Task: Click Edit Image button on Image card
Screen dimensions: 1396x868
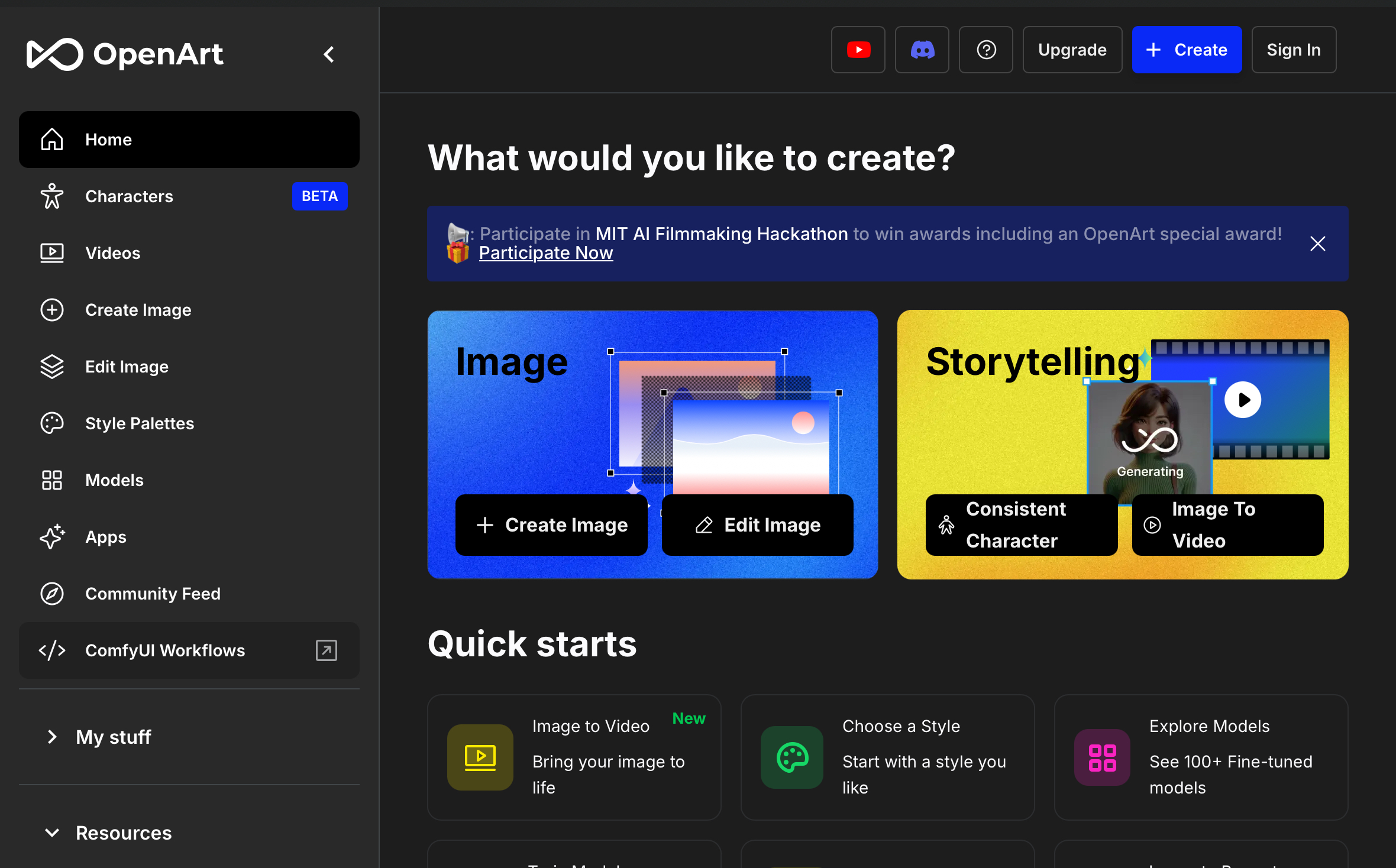Action: (758, 525)
